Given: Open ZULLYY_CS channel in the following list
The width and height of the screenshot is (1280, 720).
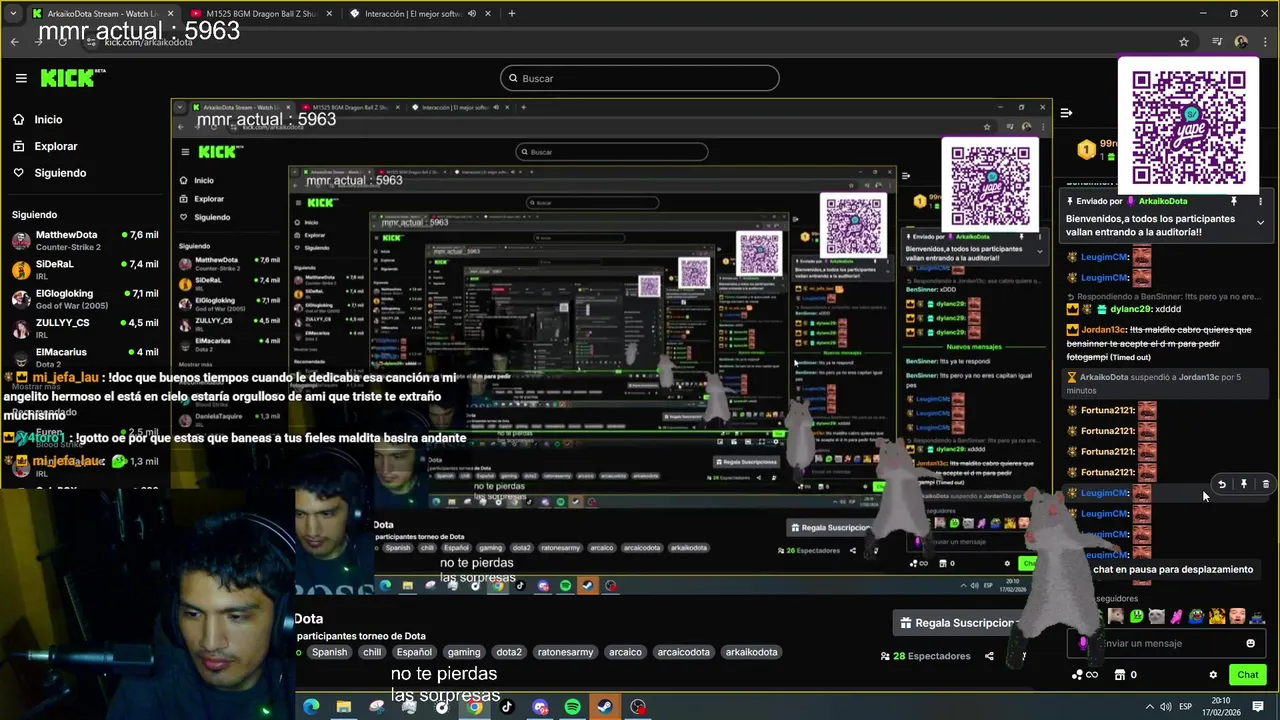Looking at the screenshot, I should (85, 328).
